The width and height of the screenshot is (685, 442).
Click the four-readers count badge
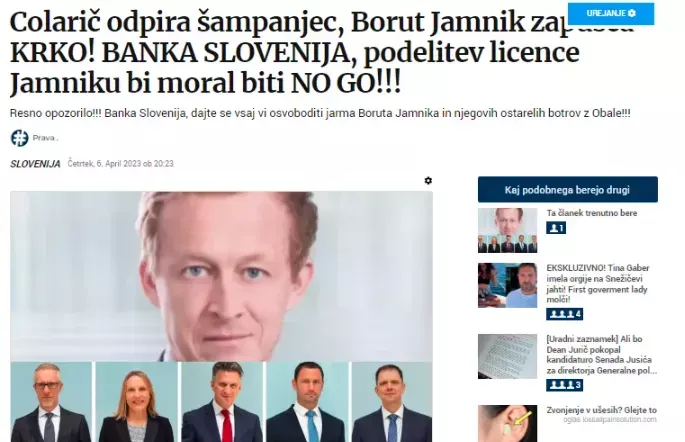564,314
